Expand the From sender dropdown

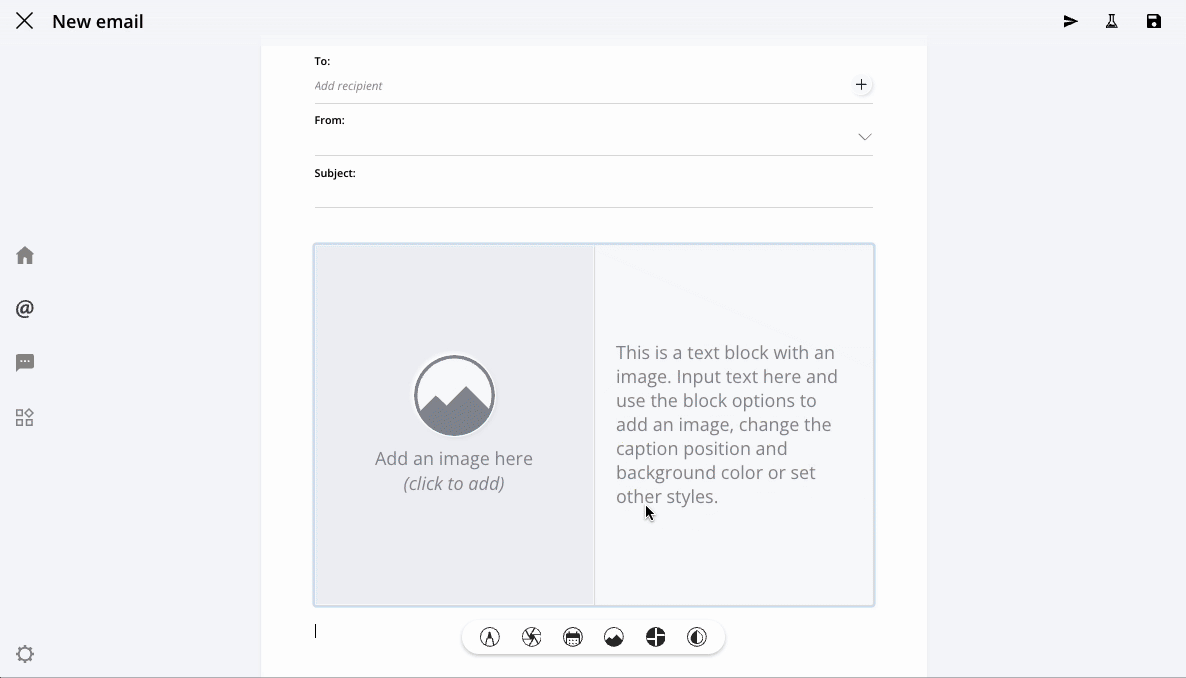(865, 137)
